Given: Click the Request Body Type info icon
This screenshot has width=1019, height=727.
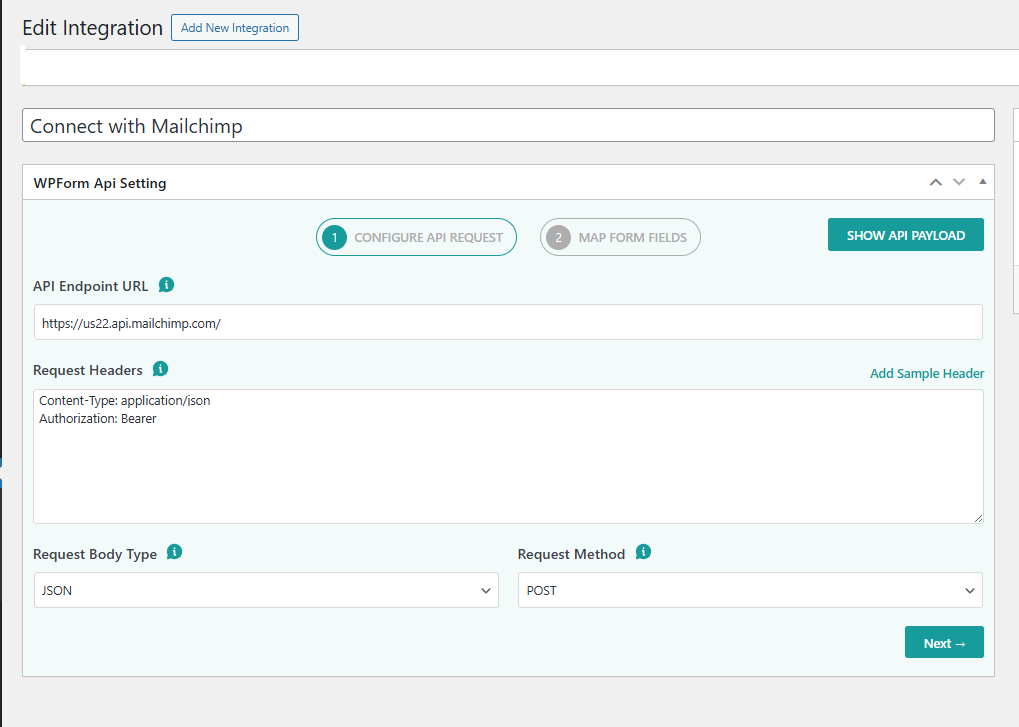Looking at the screenshot, I should click(175, 552).
